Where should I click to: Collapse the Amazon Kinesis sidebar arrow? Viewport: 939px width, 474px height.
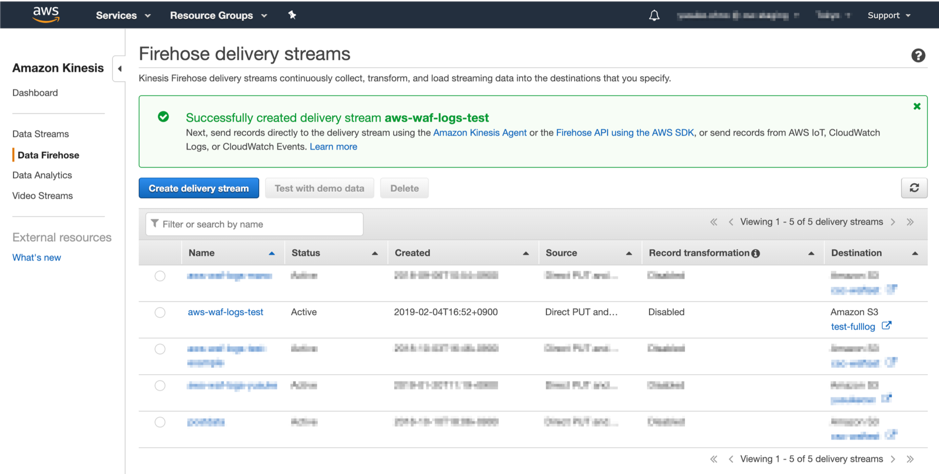pyautogui.click(x=120, y=69)
